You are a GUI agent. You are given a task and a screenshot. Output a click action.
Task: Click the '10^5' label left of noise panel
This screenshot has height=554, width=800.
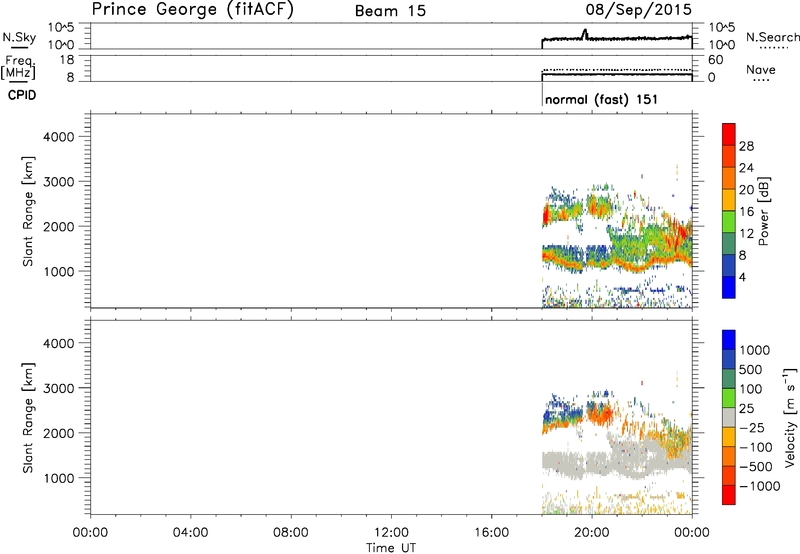(x=60, y=28)
